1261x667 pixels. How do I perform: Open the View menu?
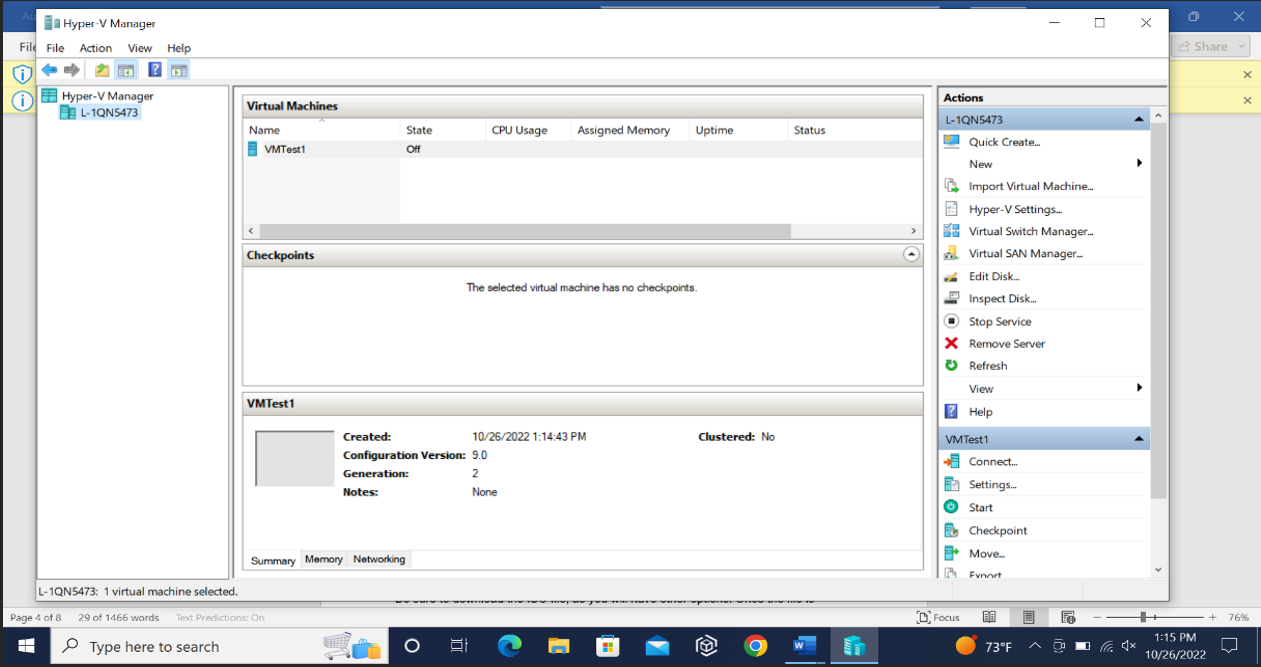(x=140, y=48)
